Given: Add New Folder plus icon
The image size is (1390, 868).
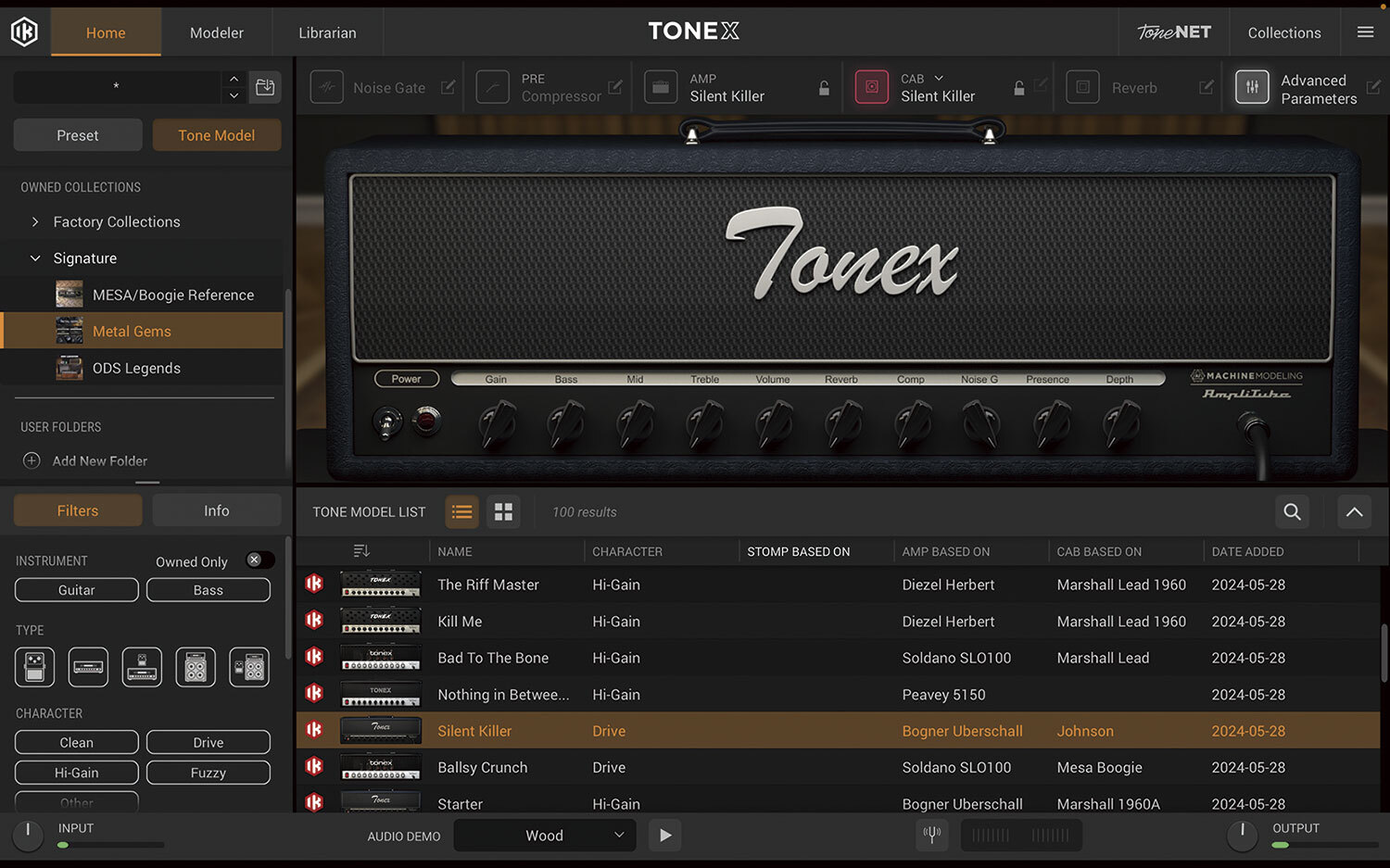Looking at the screenshot, I should (32, 460).
